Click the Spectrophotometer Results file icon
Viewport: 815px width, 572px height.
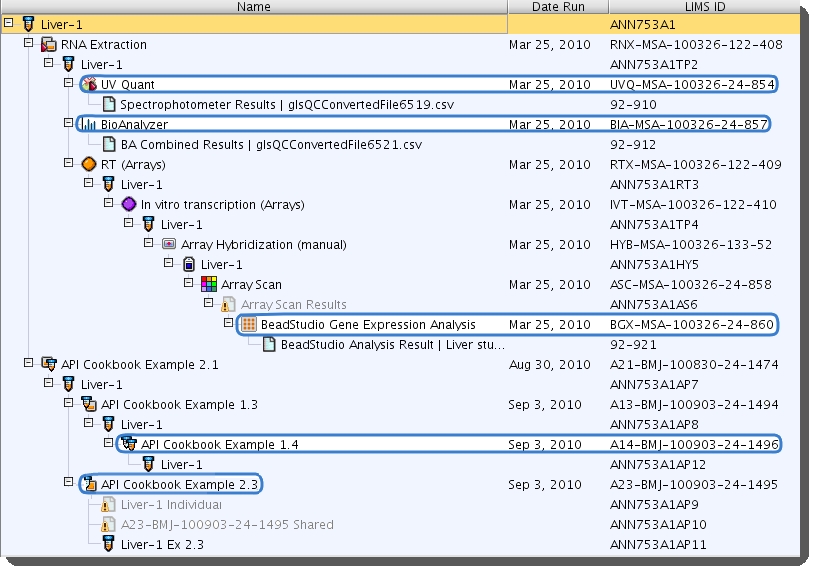tap(109, 105)
